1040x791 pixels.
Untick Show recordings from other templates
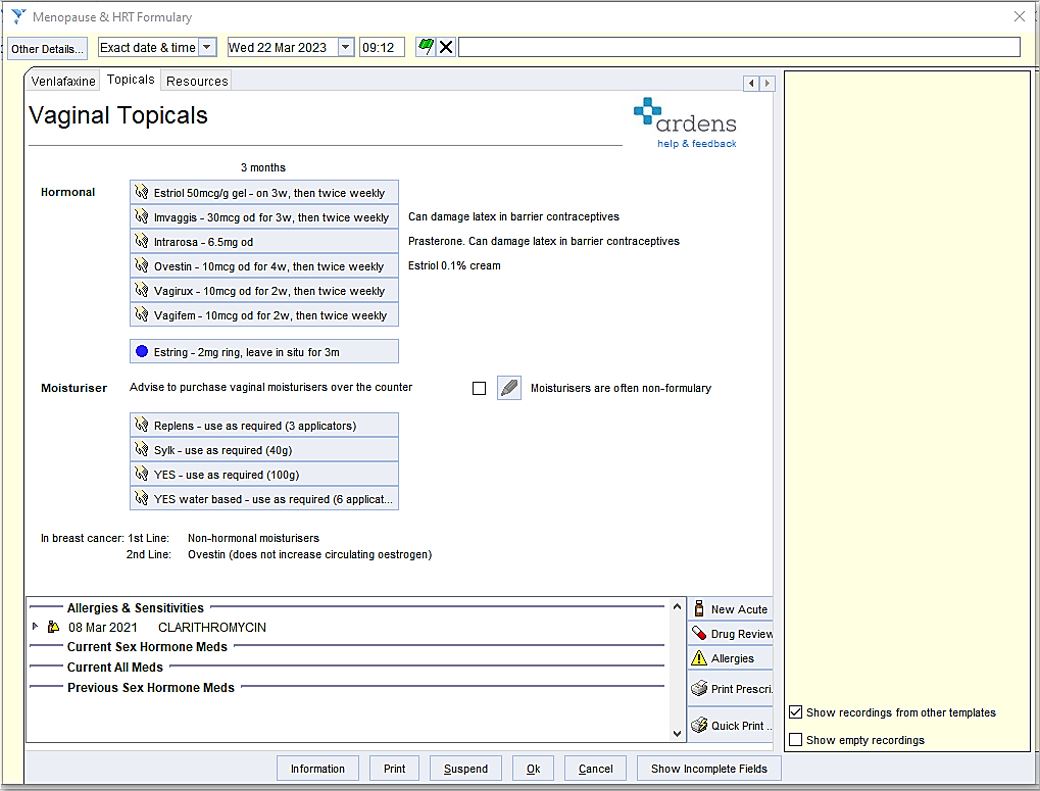coord(796,712)
